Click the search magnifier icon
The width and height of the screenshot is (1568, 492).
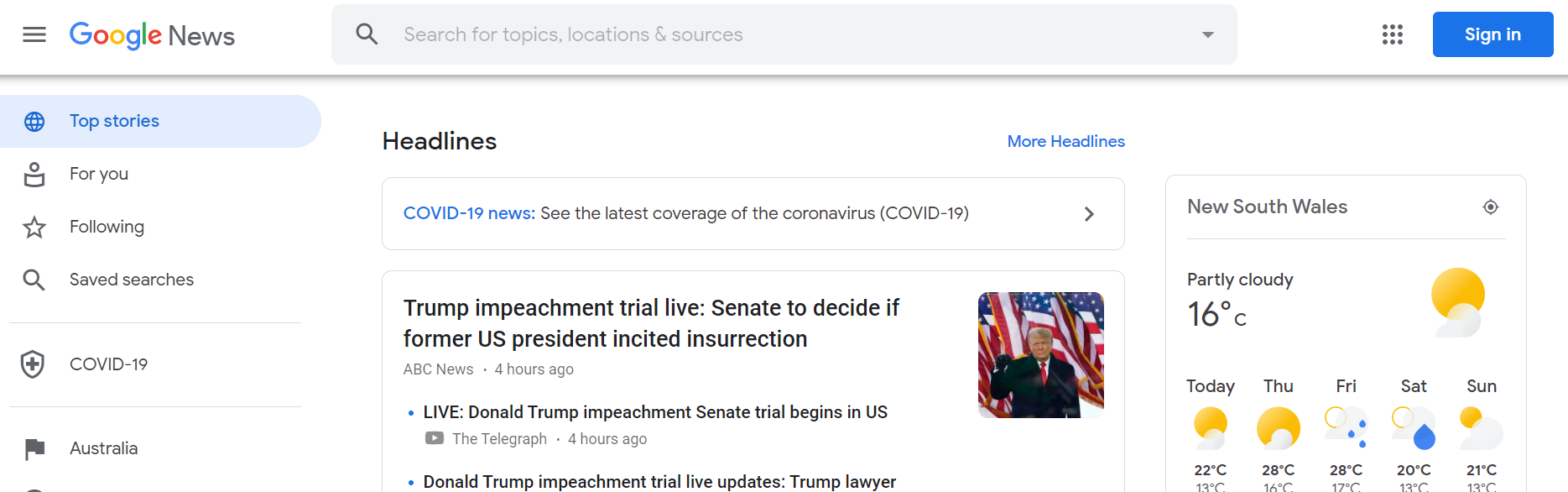tap(367, 34)
